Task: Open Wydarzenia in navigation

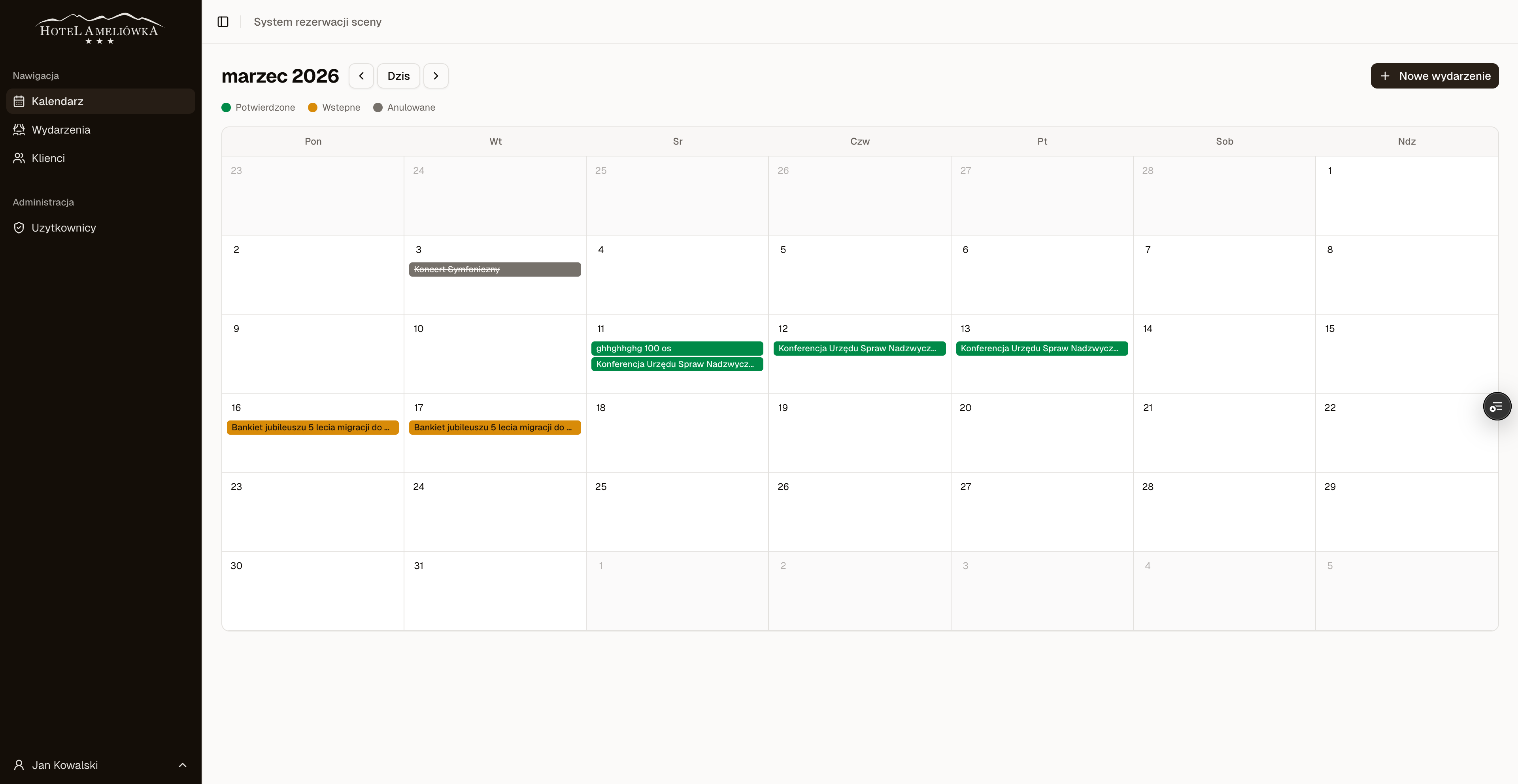Action: (x=101, y=130)
